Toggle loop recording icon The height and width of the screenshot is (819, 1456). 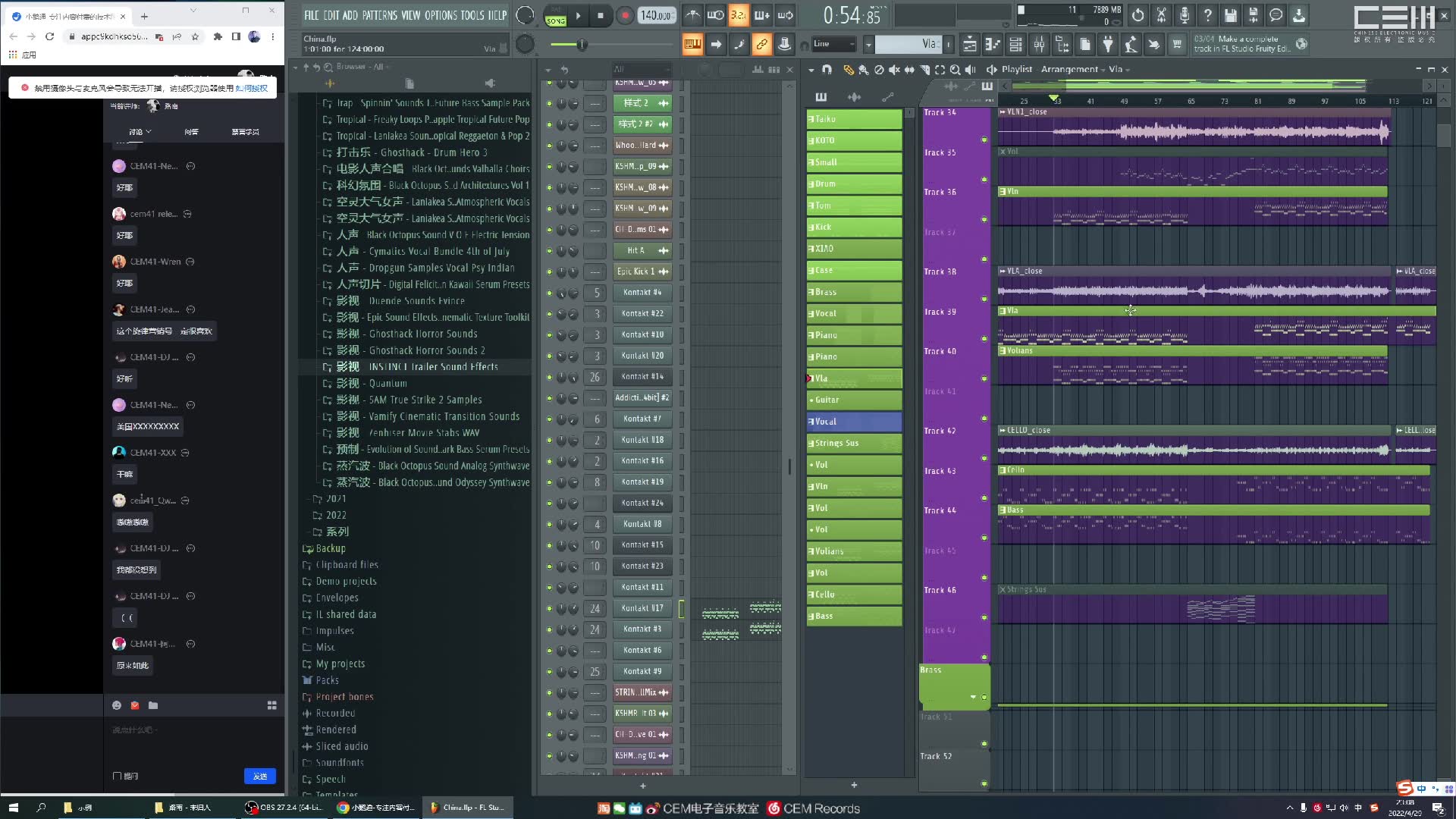click(785, 15)
